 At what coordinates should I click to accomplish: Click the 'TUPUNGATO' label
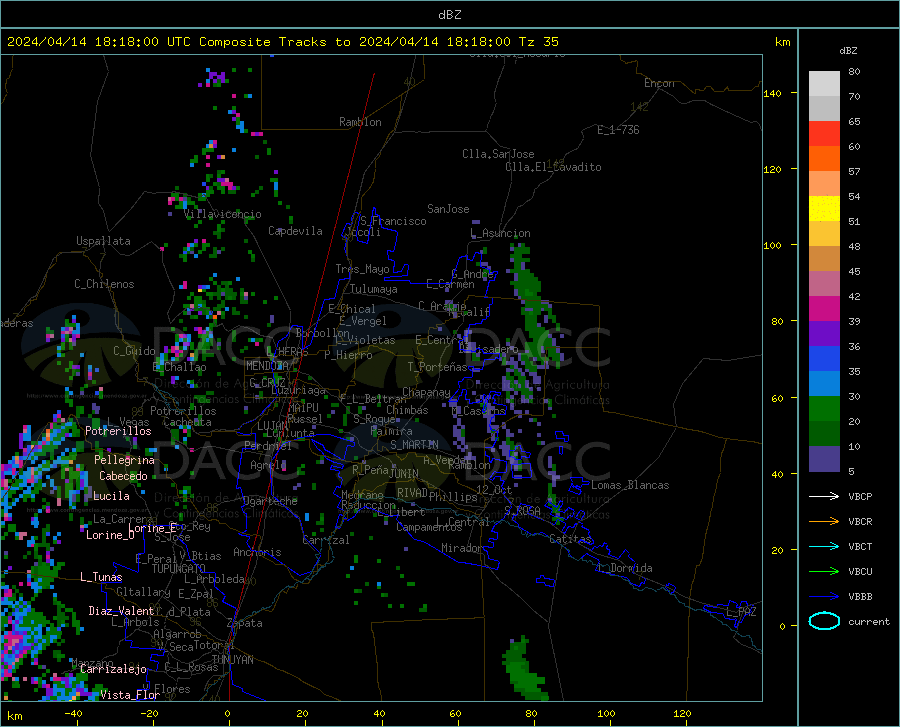point(179,569)
